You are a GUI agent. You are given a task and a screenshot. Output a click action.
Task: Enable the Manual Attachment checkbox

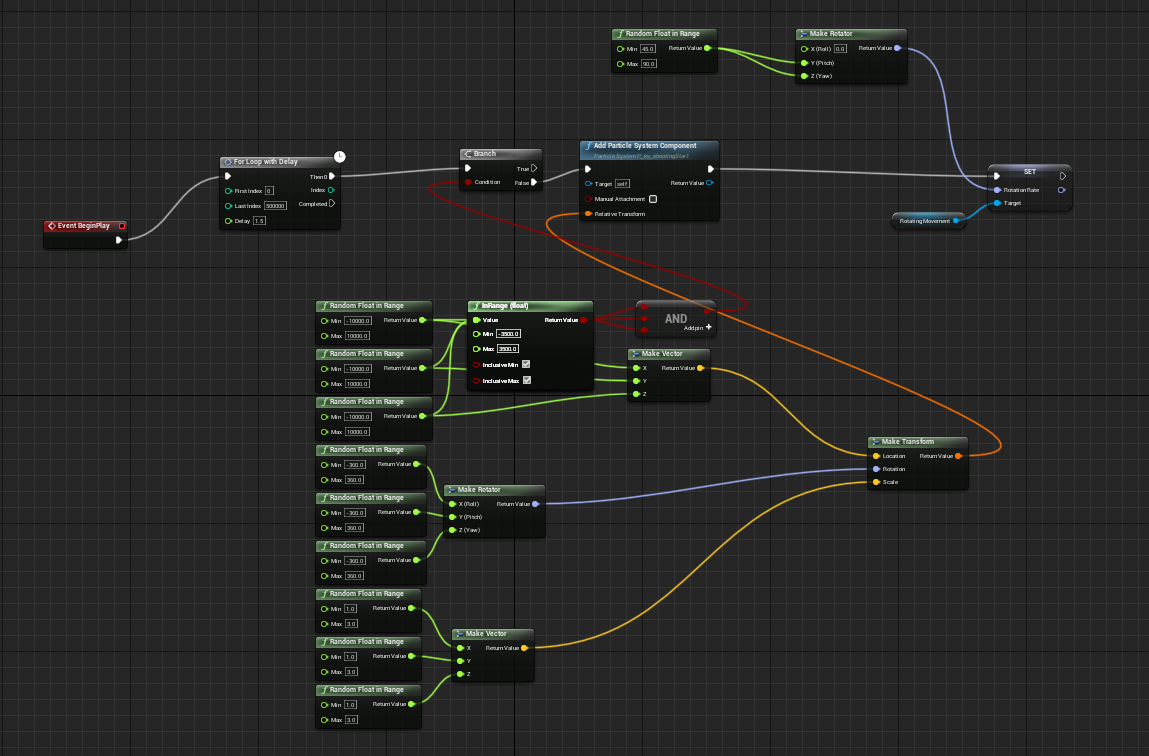[x=653, y=199]
